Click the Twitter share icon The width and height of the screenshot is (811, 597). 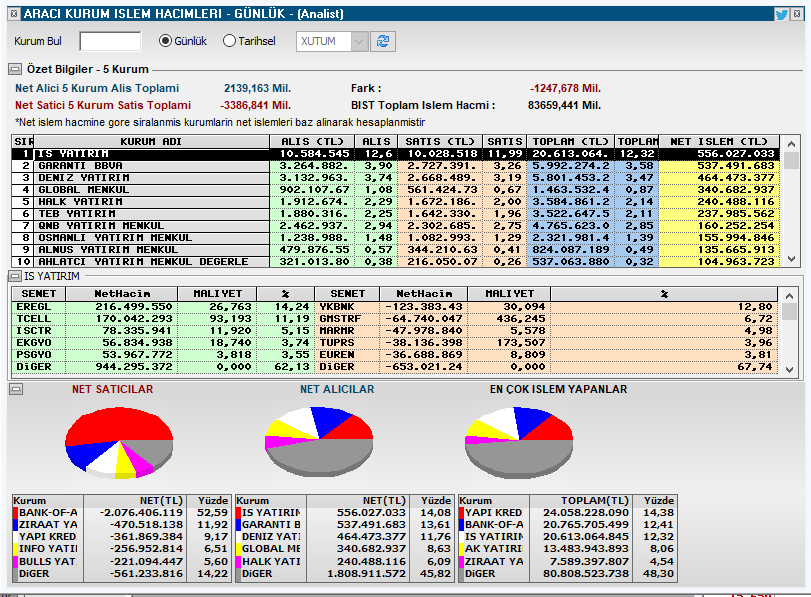[x=781, y=14]
